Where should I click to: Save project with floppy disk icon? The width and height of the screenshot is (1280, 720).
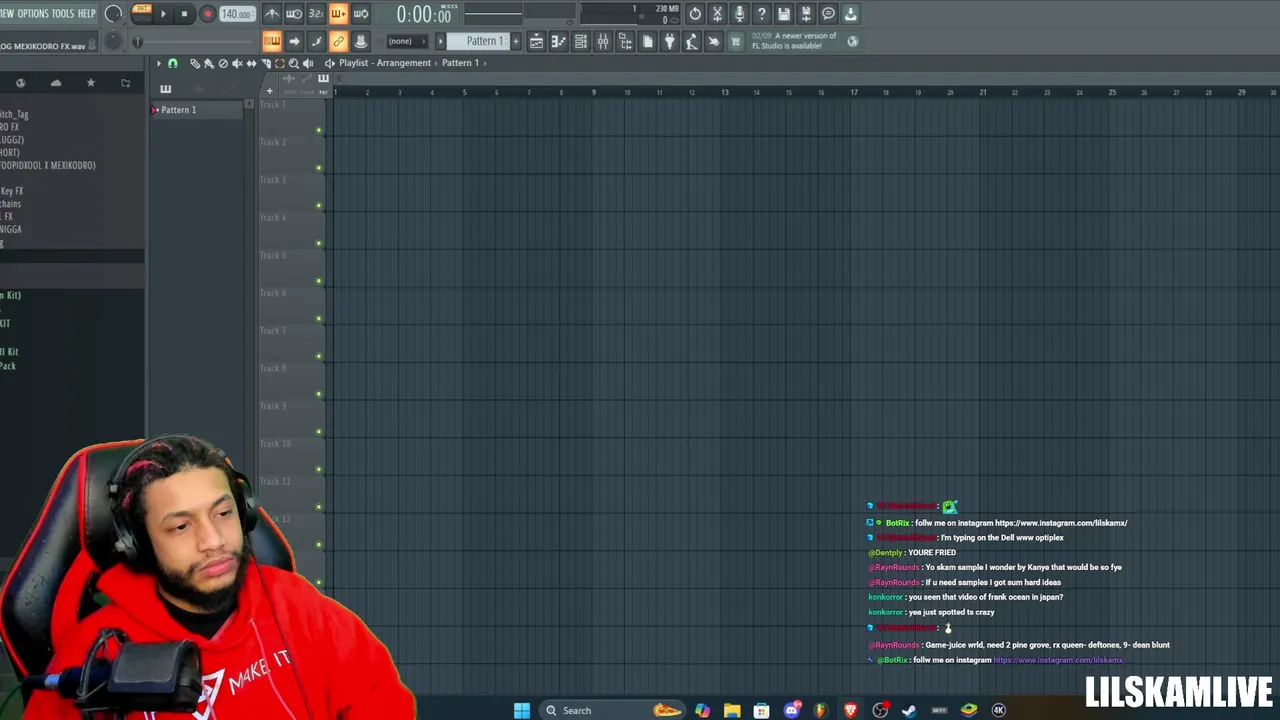click(784, 14)
